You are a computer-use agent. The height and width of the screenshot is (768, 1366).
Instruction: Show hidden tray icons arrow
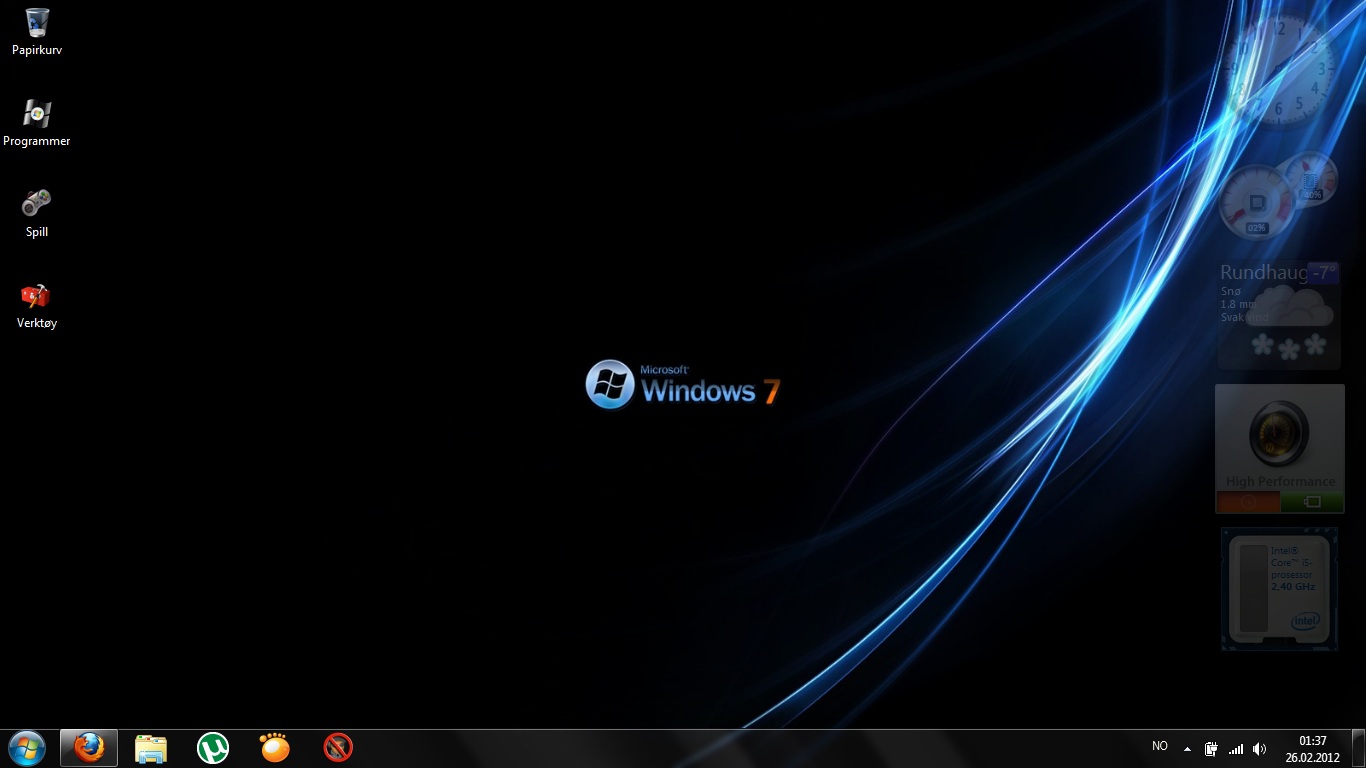(1187, 749)
